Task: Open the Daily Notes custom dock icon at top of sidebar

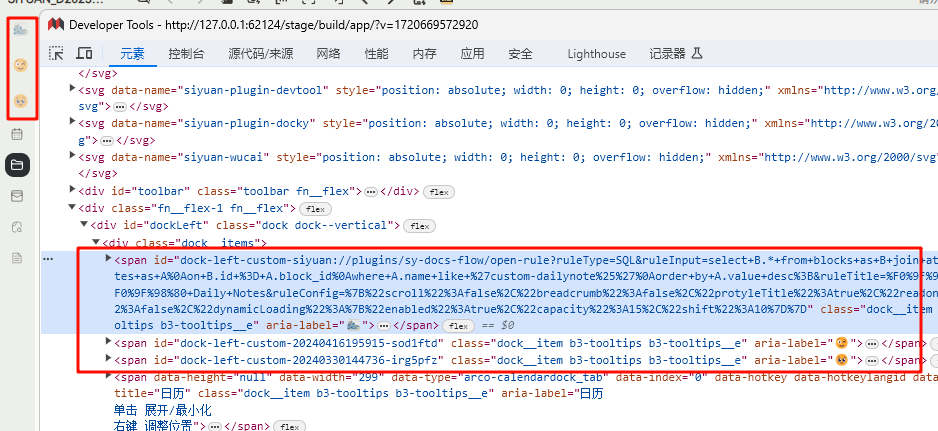Action: 20,29
